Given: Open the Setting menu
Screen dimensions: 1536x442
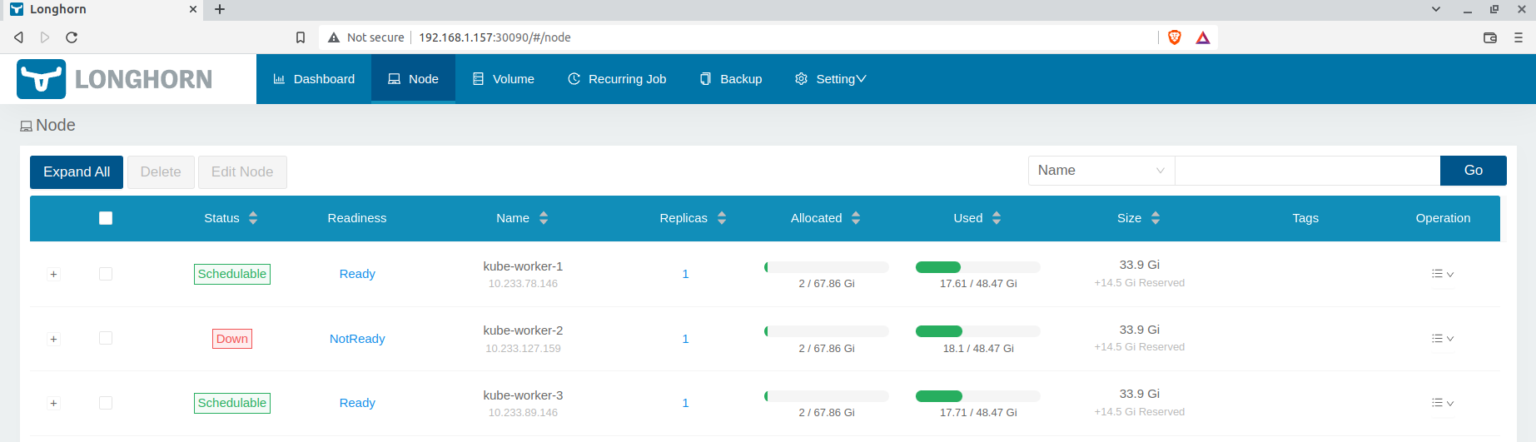Looking at the screenshot, I should [x=830, y=79].
